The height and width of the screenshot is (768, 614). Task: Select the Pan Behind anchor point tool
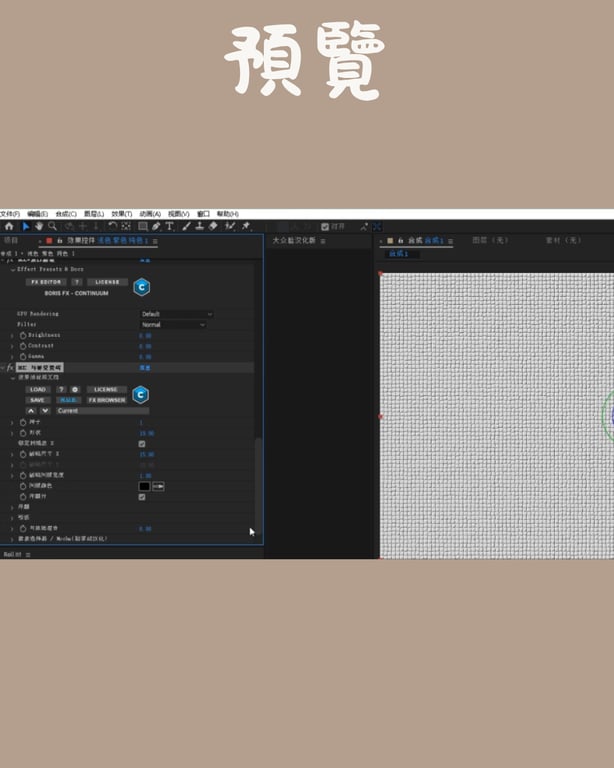pyautogui.click(x=126, y=226)
